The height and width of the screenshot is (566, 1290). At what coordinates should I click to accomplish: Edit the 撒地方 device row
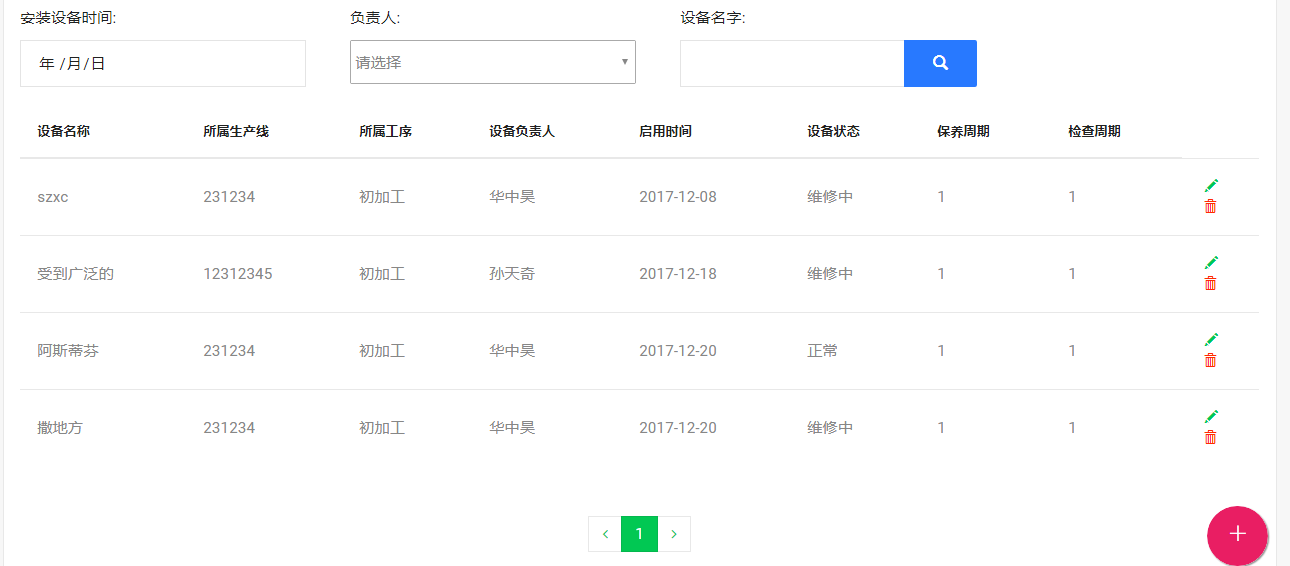(1211, 416)
